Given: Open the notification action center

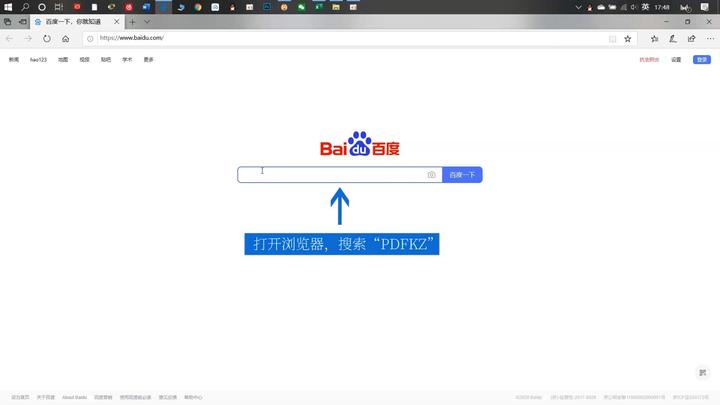Looking at the screenshot, I should point(705,7).
